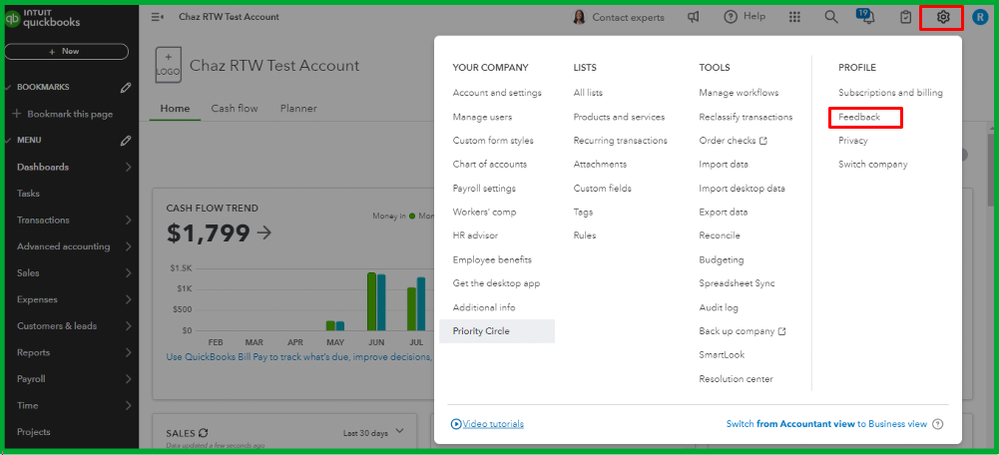Image resolution: width=999 pixels, height=455 pixels.
Task: Select Feedback under Profile
Action: pos(859,117)
